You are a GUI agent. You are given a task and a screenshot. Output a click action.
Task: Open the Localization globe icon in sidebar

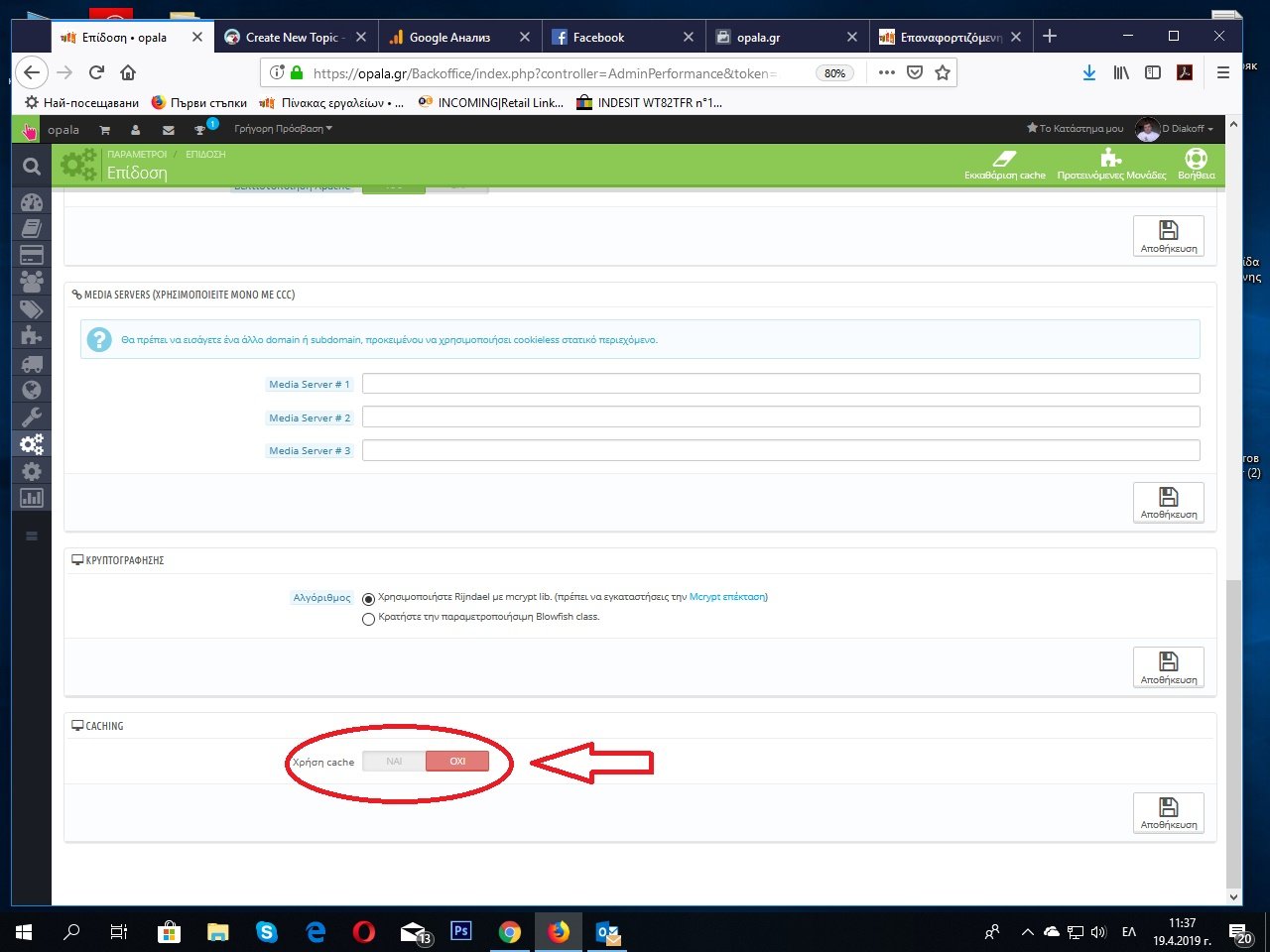point(32,390)
